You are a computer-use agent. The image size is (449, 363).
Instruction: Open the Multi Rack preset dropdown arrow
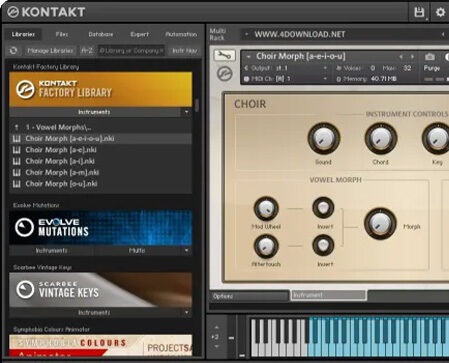coord(246,34)
